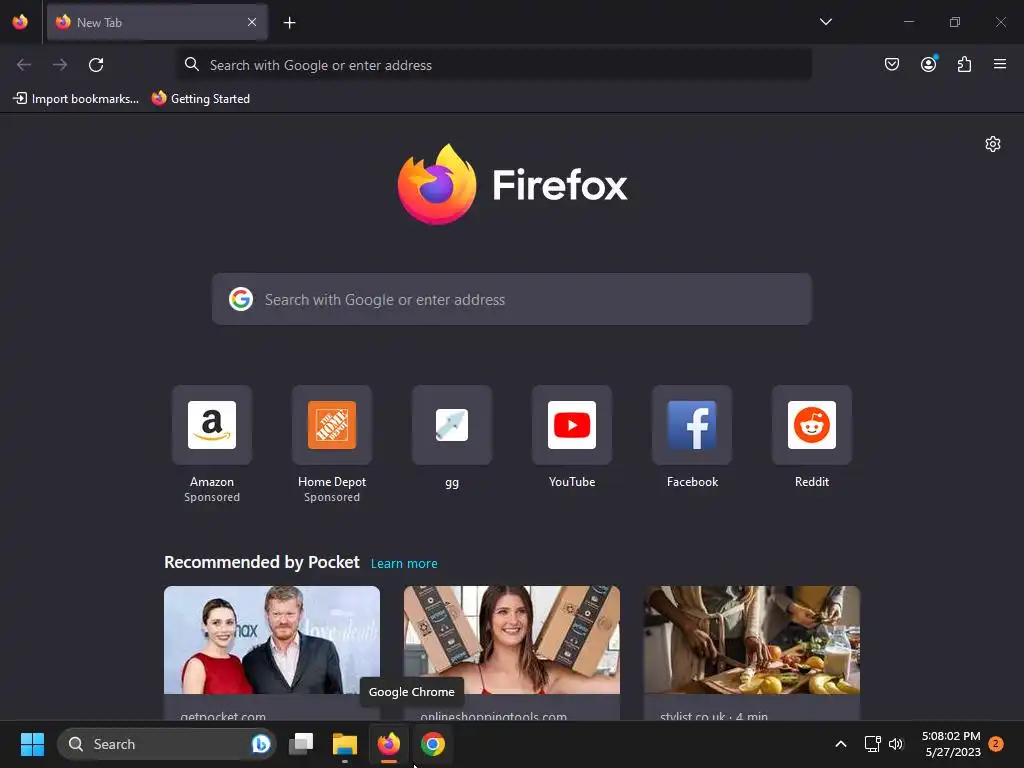Open File Explorer from taskbar

tap(345, 744)
